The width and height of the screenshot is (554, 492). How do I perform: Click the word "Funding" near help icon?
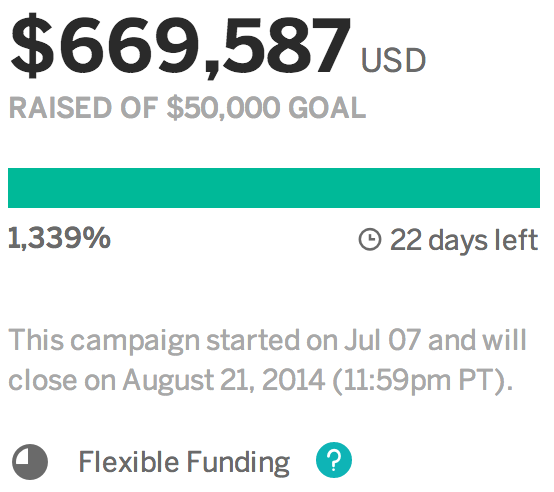tap(238, 462)
